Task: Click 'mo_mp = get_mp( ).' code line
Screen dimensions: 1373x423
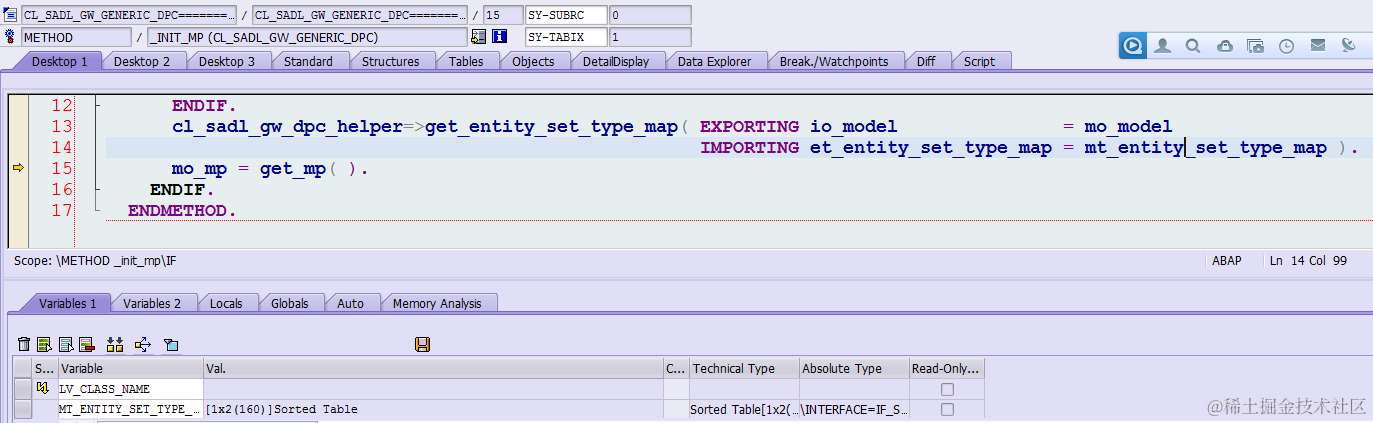Action: pyautogui.click(x=270, y=169)
